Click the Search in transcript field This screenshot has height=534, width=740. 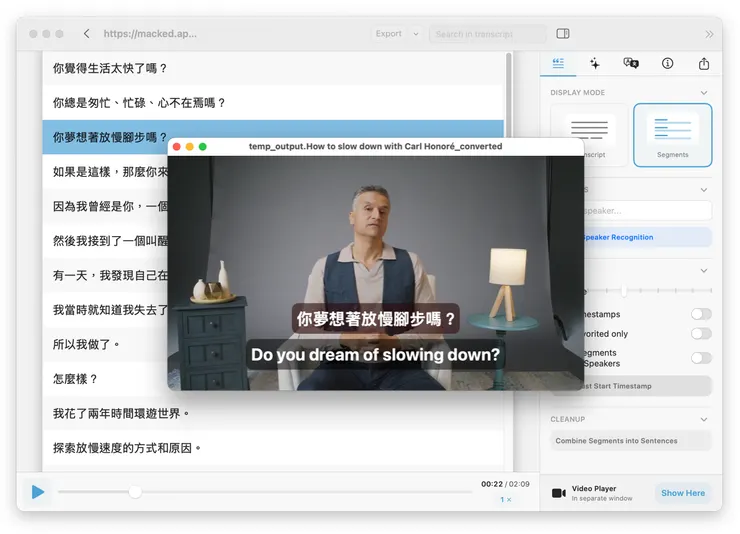tap(488, 34)
